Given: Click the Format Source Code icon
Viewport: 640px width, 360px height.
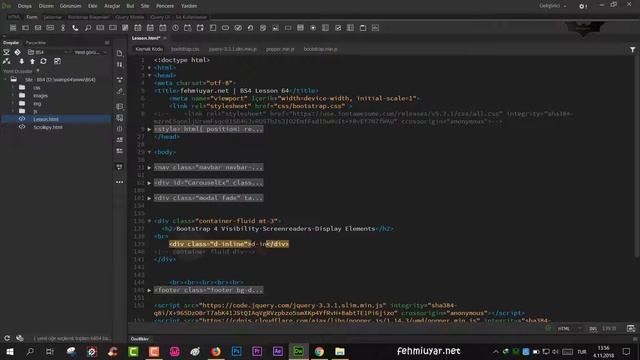Looking at the screenshot, I should pos(120,92).
